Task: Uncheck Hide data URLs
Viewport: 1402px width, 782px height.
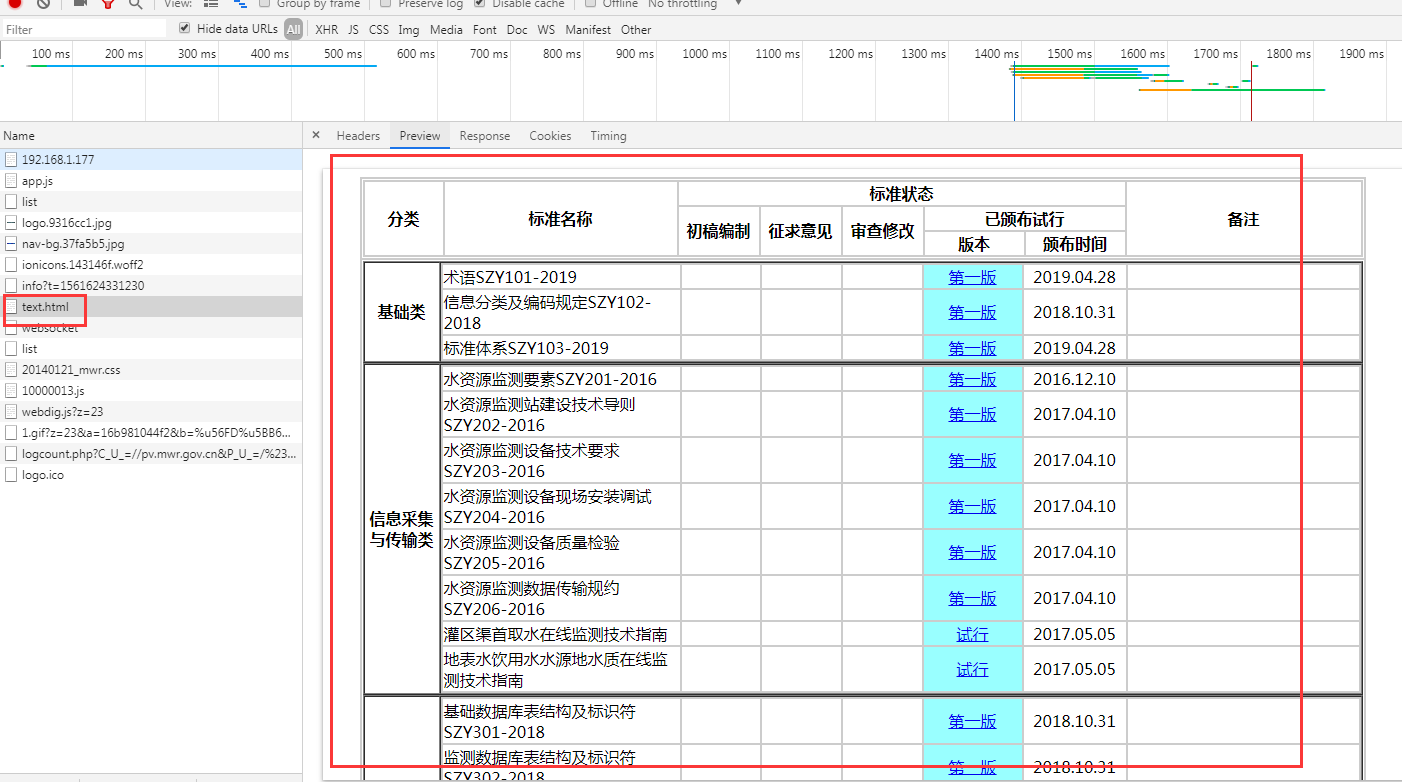Action: coord(183,28)
